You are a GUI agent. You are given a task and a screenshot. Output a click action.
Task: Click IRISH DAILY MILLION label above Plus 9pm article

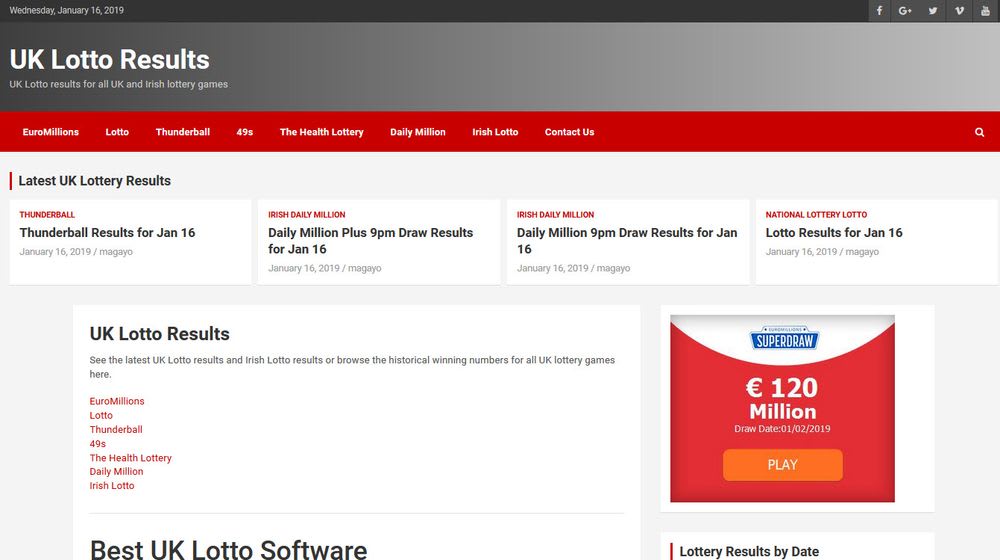coord(307,215)
